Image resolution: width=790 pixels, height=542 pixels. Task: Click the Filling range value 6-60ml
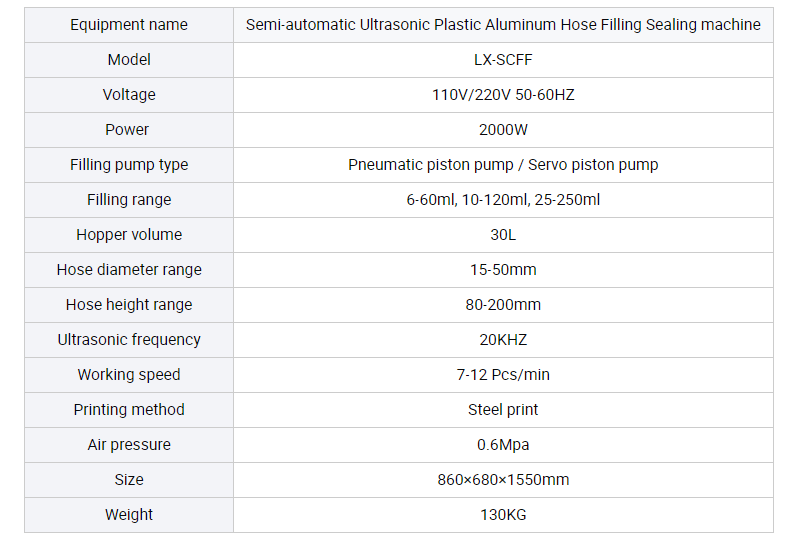tap(431, 200)
